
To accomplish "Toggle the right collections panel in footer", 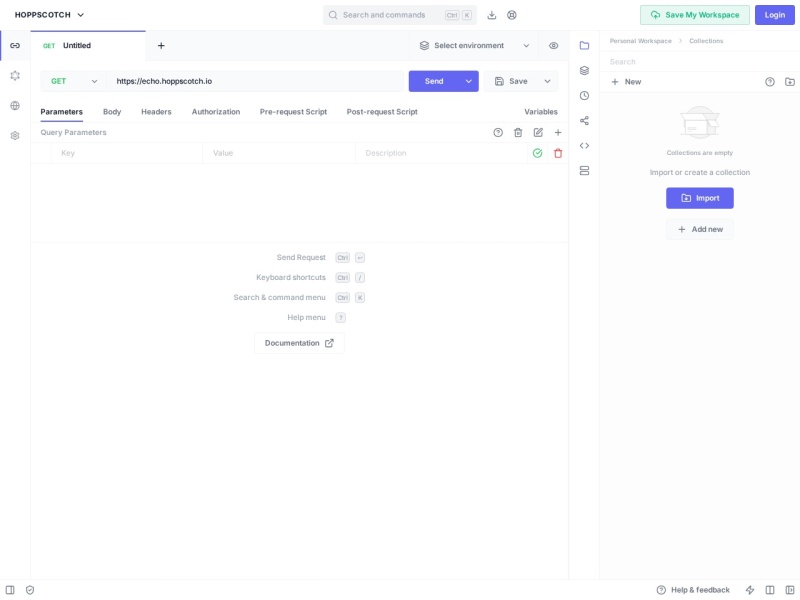I will coord(790,590).
